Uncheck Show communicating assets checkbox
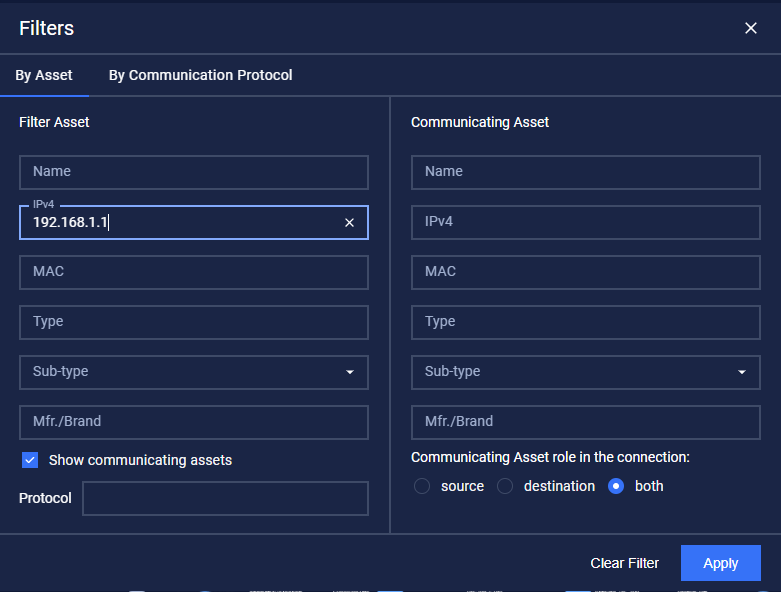This screenshot has width=781, height=592. click(30, 460)
